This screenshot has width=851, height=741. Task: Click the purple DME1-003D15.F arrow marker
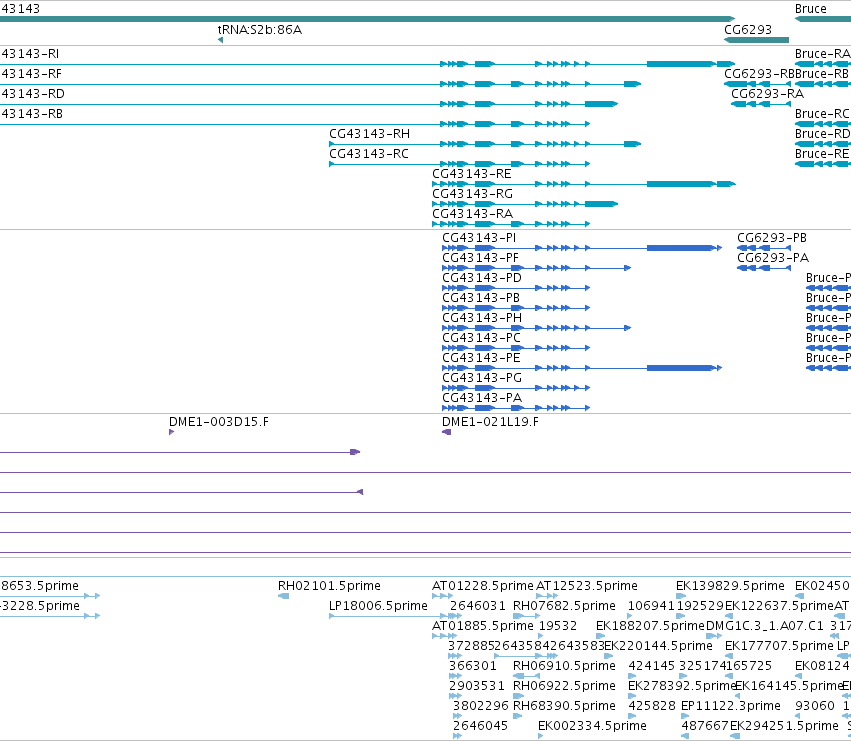click(172, 432)
